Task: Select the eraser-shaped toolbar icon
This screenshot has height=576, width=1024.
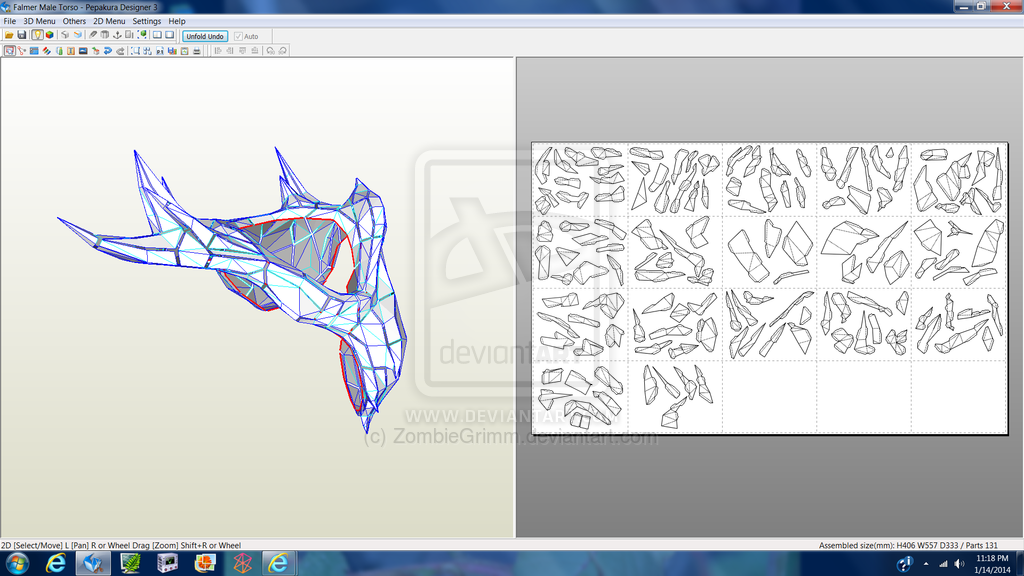Action: (93, 35)
